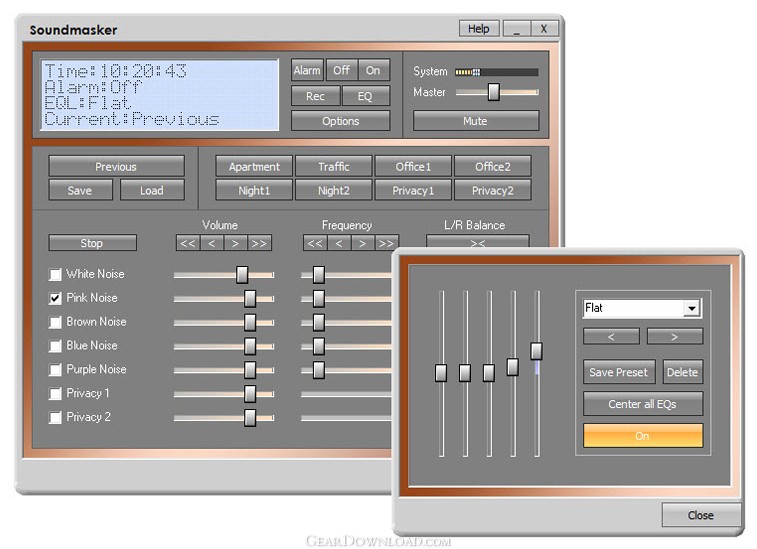
Task: Tick the Privacy 1 checkbox
Action: pos(56,394)
